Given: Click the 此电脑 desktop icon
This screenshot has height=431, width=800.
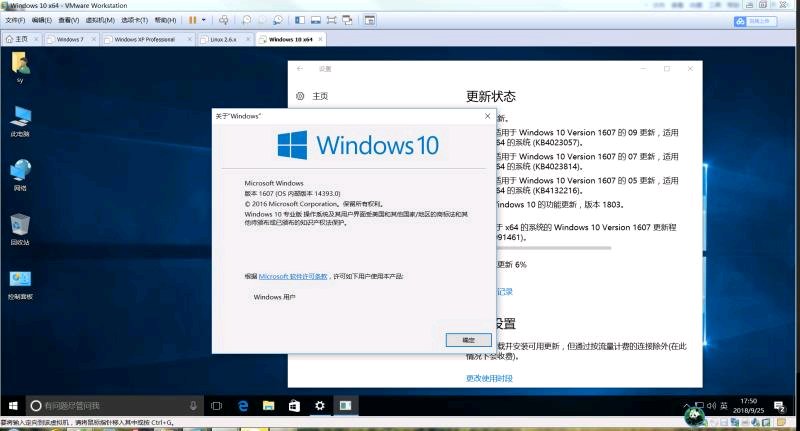Looking at the screenshot, I should point(20,122).
